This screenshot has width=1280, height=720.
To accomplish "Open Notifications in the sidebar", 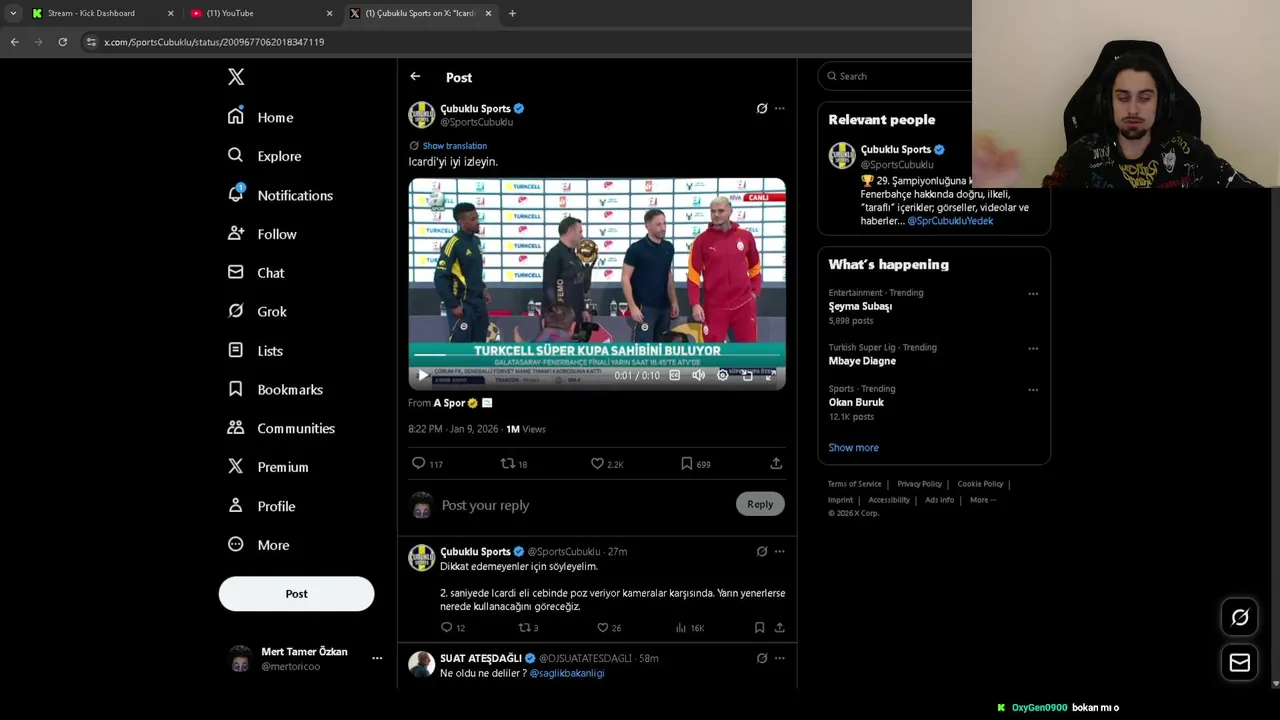I will [280, 195].
